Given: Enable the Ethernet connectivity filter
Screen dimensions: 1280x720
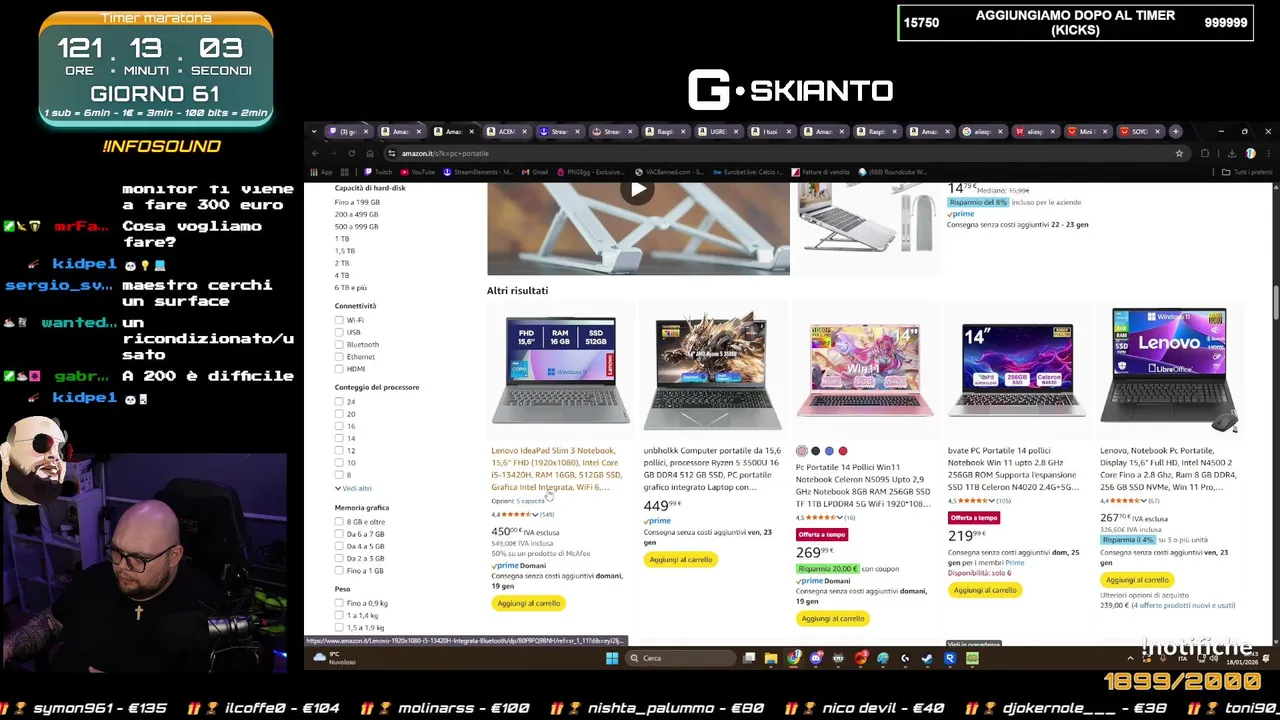Looking at the screenshot, I should (x=339, y=356).
